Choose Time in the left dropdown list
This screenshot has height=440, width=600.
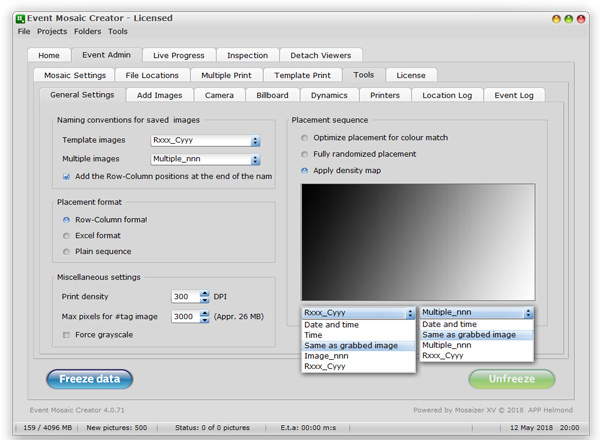[x=359, y=335]
